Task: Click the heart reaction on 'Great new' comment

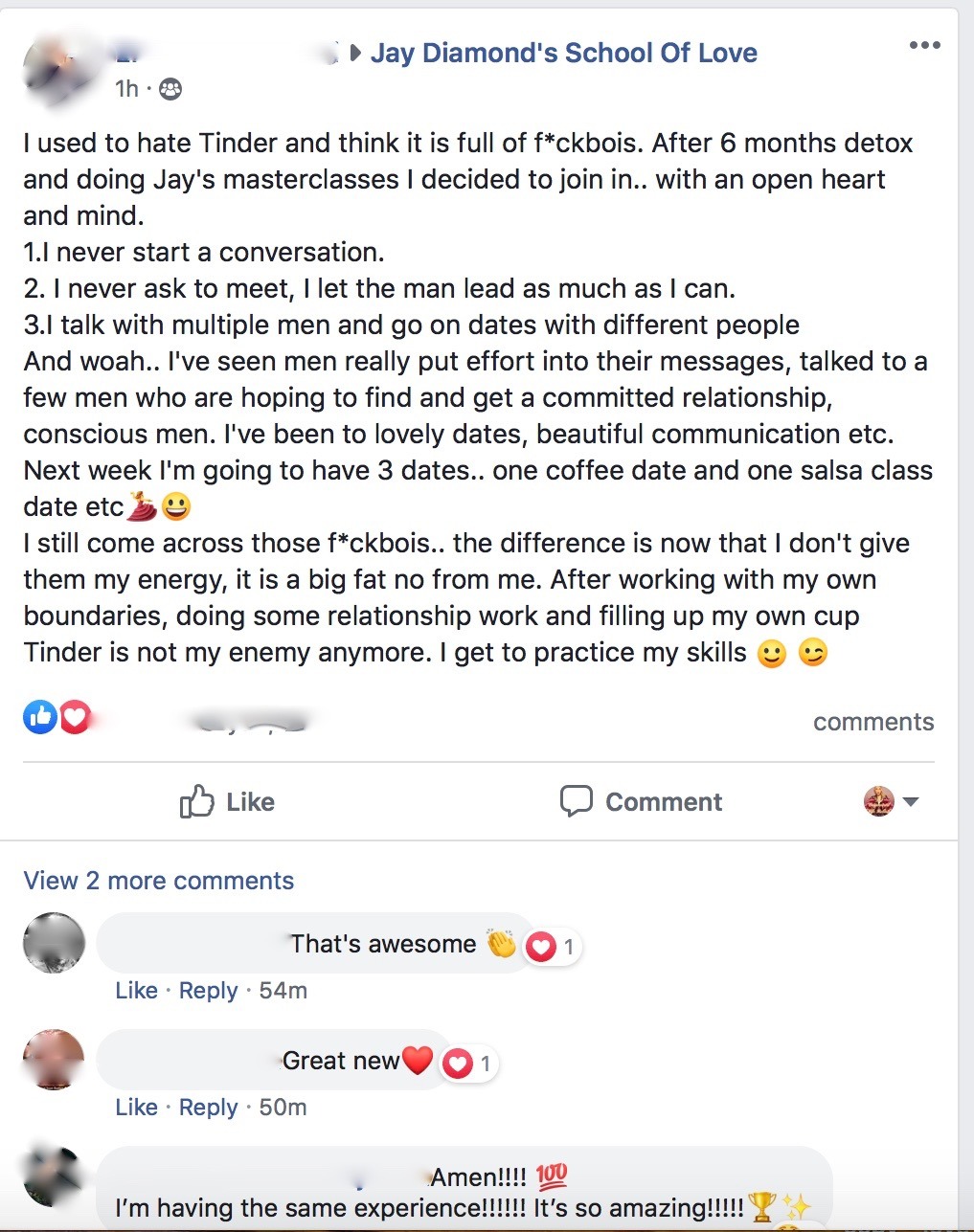Action: [x=459, y=1064]
